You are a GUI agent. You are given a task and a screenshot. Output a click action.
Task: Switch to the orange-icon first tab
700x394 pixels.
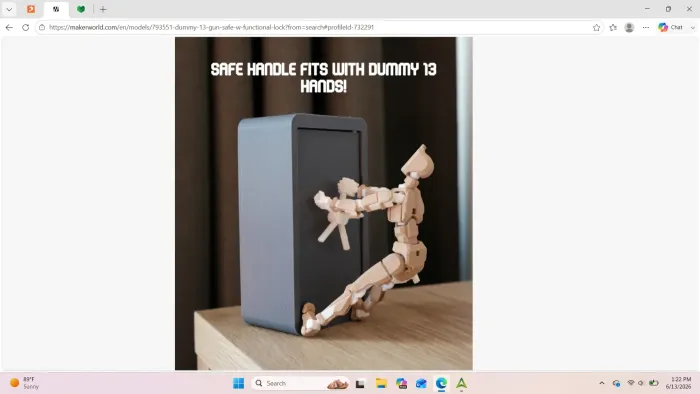coord(31,9)
